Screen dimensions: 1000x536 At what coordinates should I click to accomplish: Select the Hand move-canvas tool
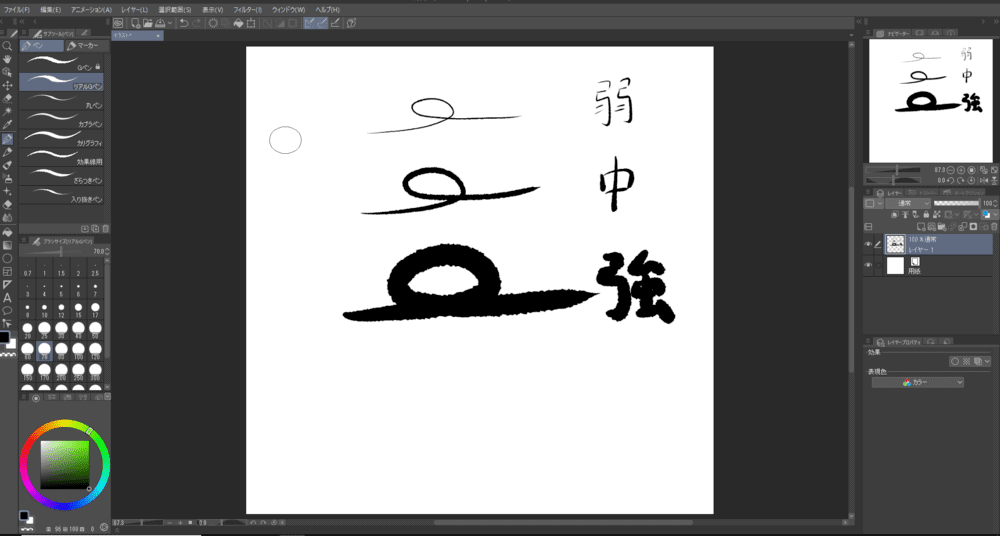[x=7, y=59]
